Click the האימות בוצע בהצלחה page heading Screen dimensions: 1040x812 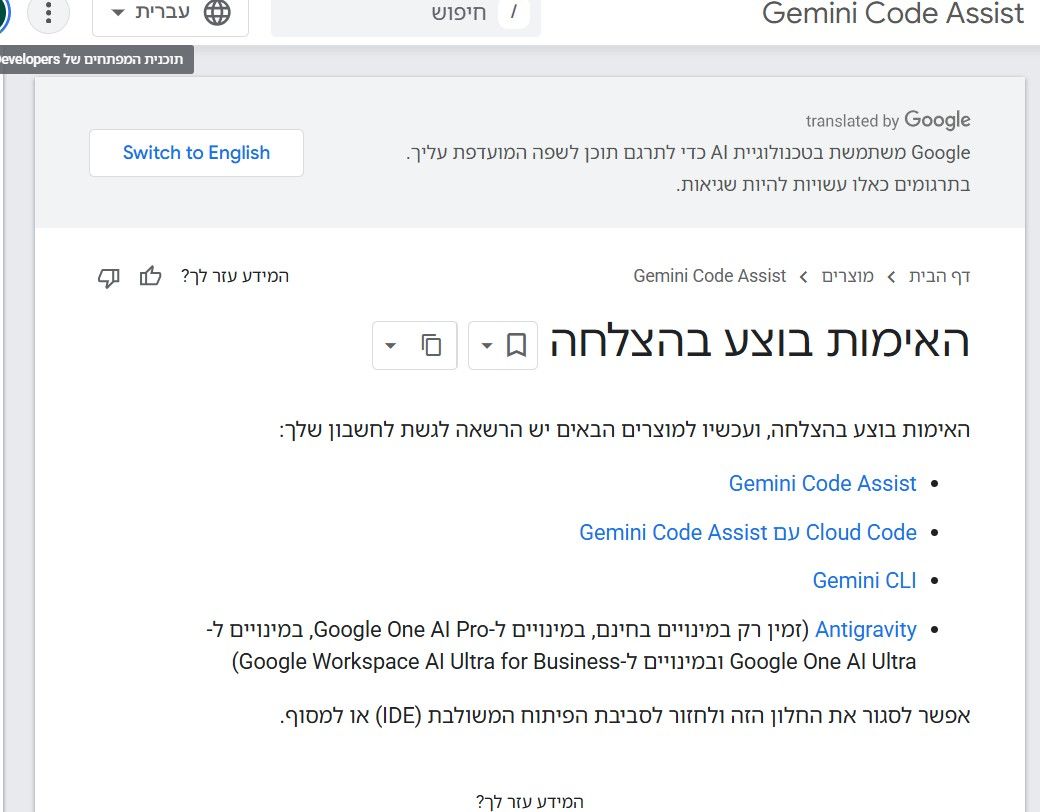tap(760, 342)
